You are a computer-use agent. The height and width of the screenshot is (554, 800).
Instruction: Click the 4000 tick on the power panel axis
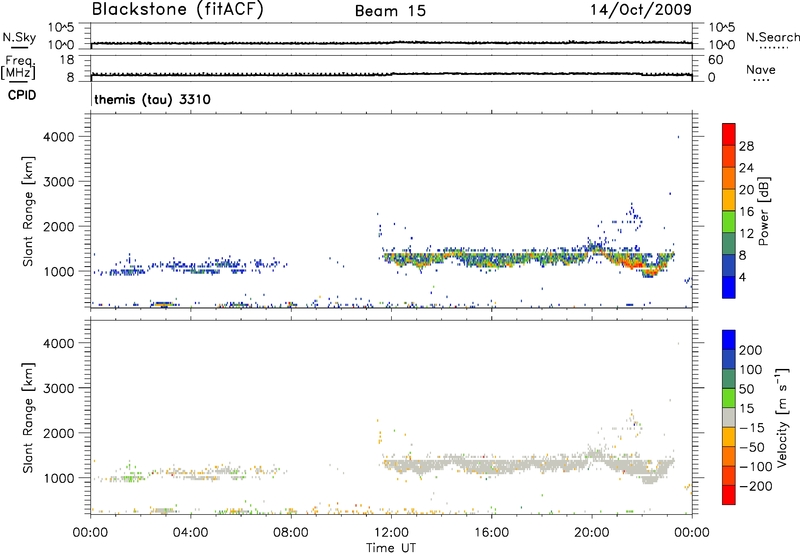[59, 137]
